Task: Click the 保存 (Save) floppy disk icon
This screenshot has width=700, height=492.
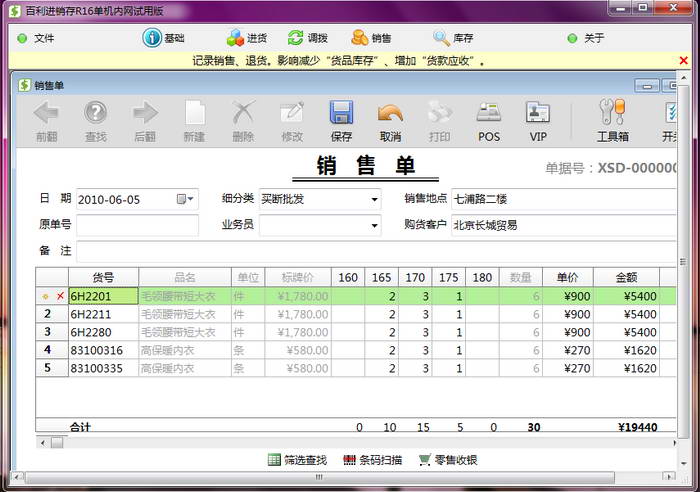Action: (341, 113)
